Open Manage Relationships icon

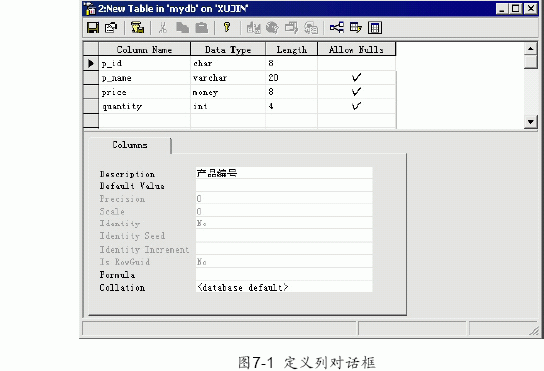(x=337, y=28)
